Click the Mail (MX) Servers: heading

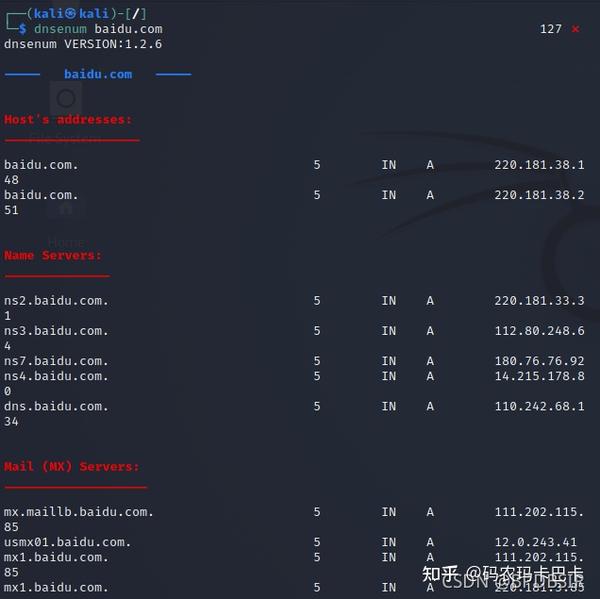tap(72, 467)
